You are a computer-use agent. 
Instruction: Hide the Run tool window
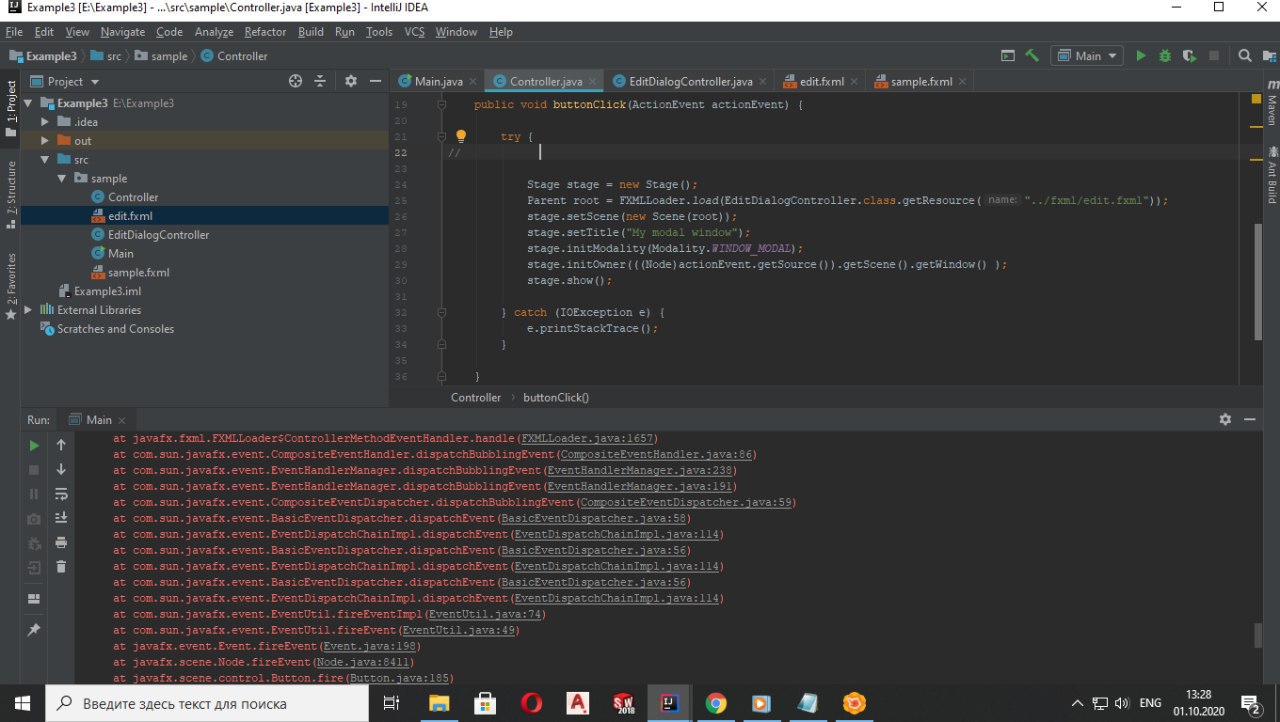(x=1250, y=420)
